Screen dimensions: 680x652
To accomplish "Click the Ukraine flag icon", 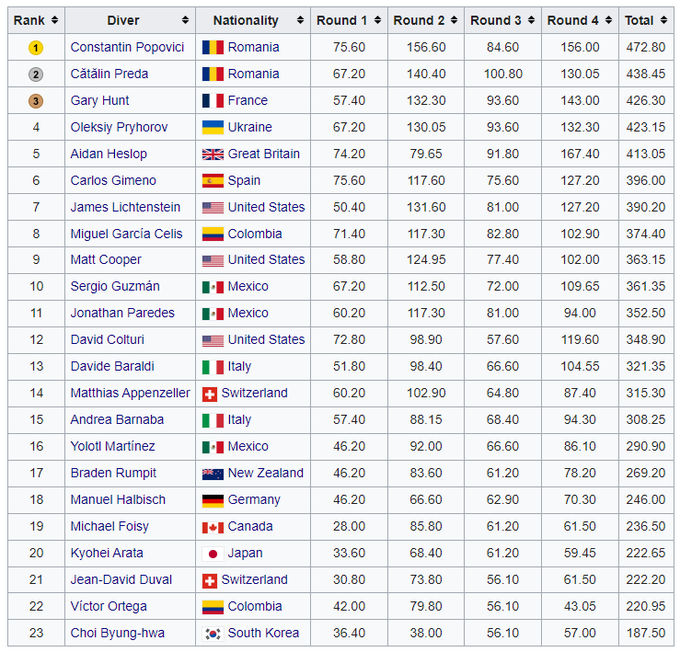I will coord(212,127).
